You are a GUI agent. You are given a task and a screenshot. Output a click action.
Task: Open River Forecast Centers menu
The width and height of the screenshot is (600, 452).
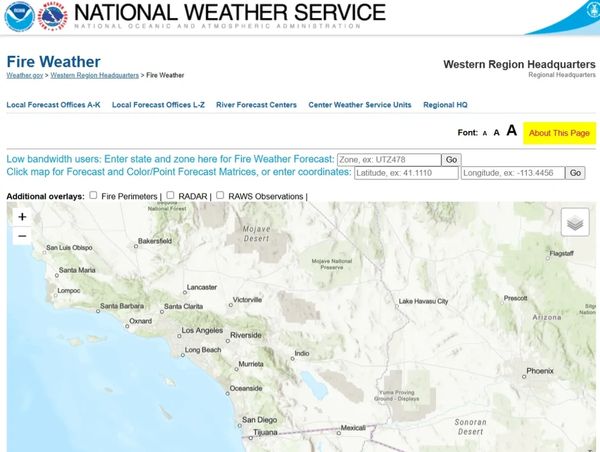point(256,105)
